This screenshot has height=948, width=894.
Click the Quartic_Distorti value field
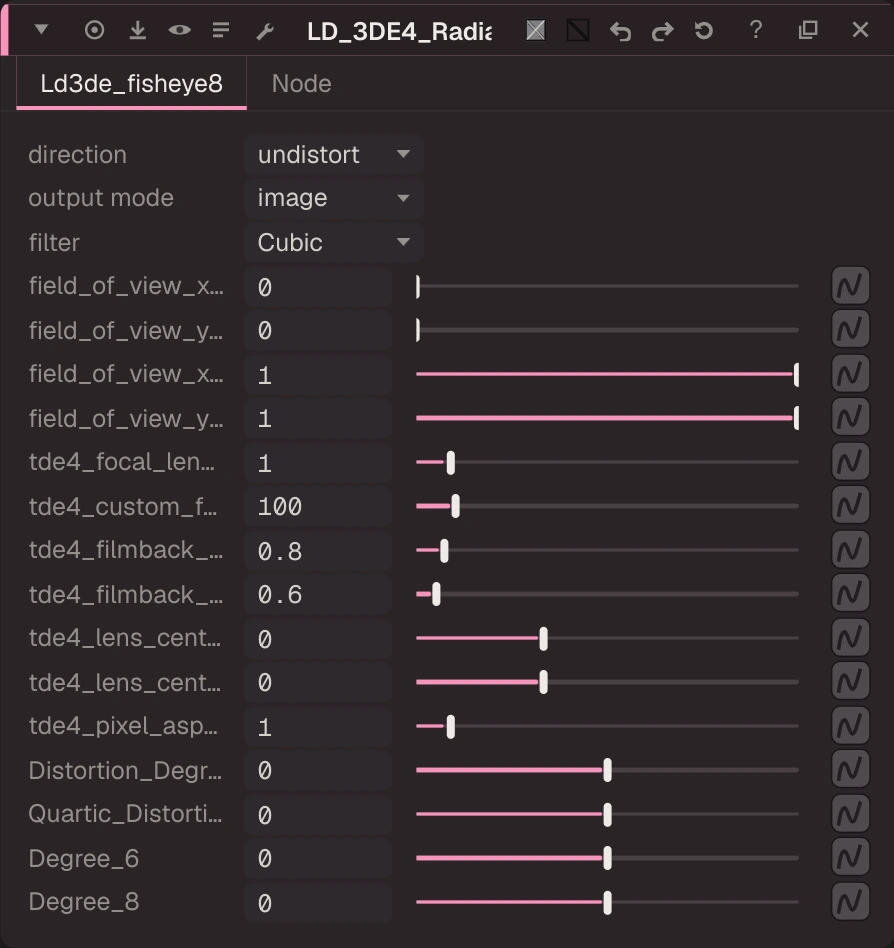(x=319, y=814)
